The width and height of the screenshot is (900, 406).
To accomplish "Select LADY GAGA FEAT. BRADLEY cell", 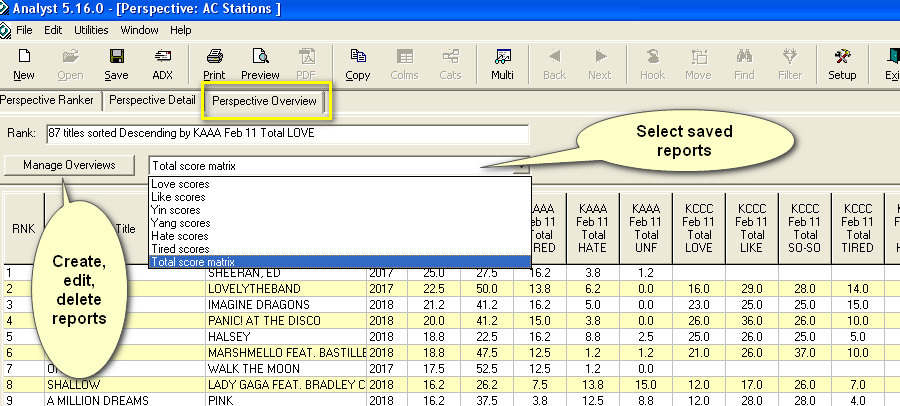I will click(286, 384).
